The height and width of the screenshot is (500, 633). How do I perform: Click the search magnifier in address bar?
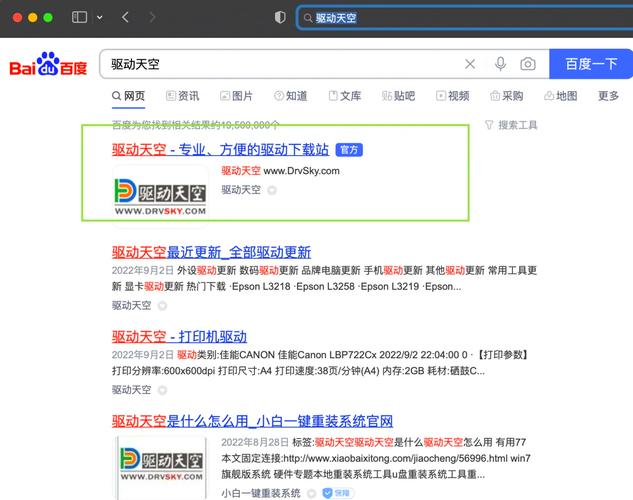point(308,18)
